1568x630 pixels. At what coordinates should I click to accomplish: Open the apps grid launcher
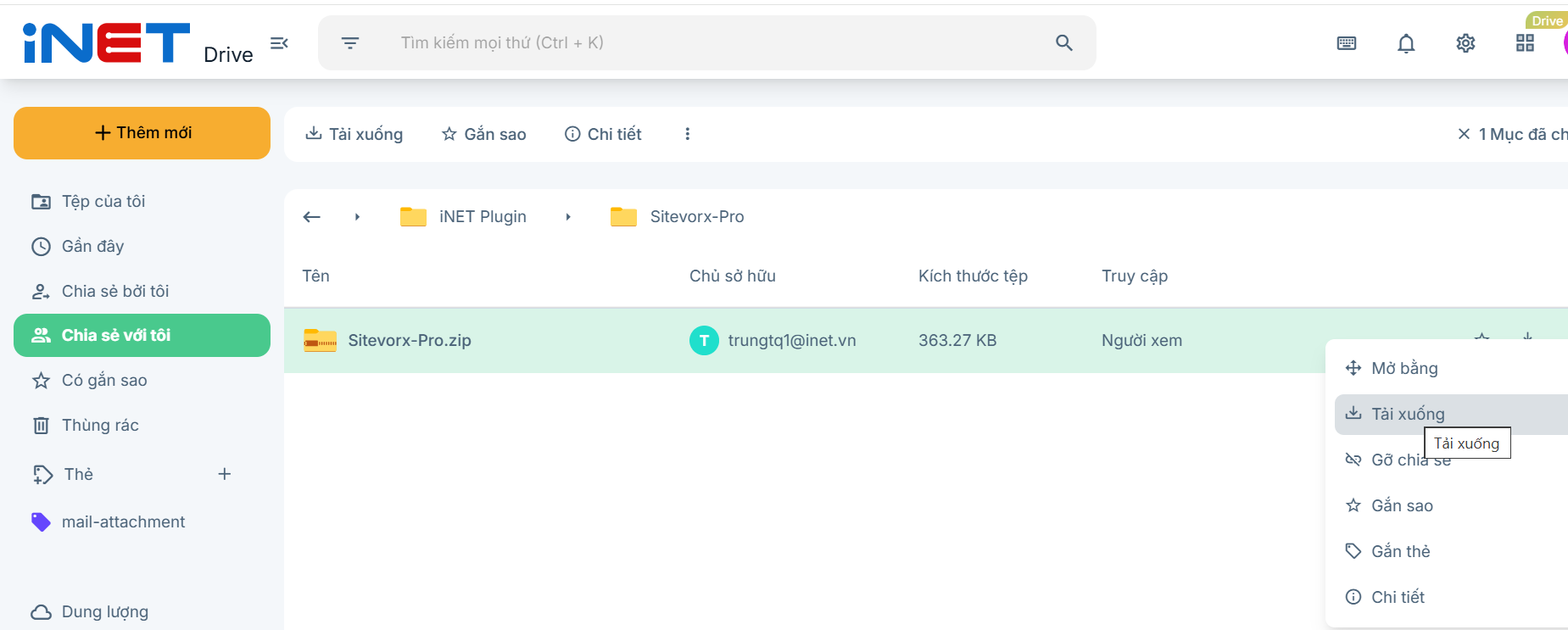[x=1525, y=43]
